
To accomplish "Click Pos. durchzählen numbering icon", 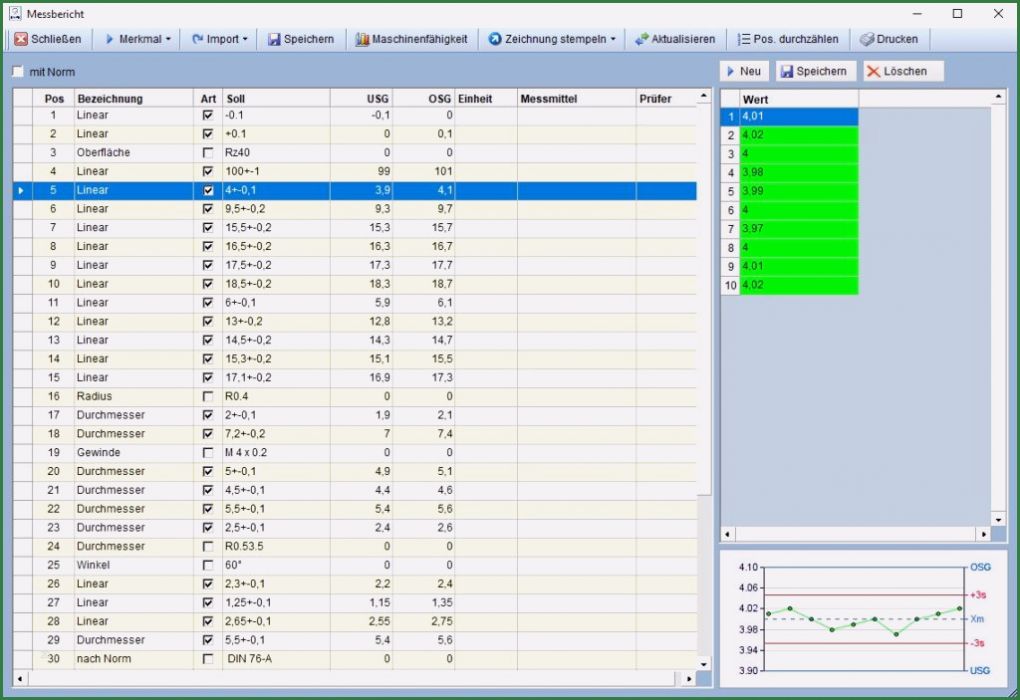I will click(743, 39).
